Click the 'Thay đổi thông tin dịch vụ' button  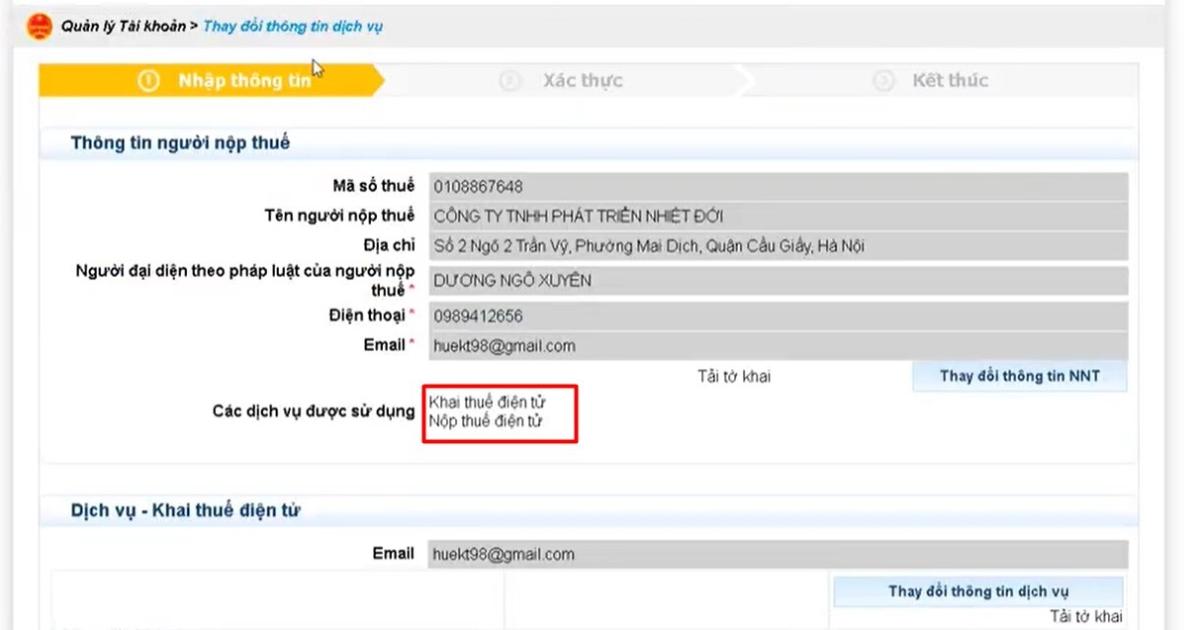(x=978, y=591)
